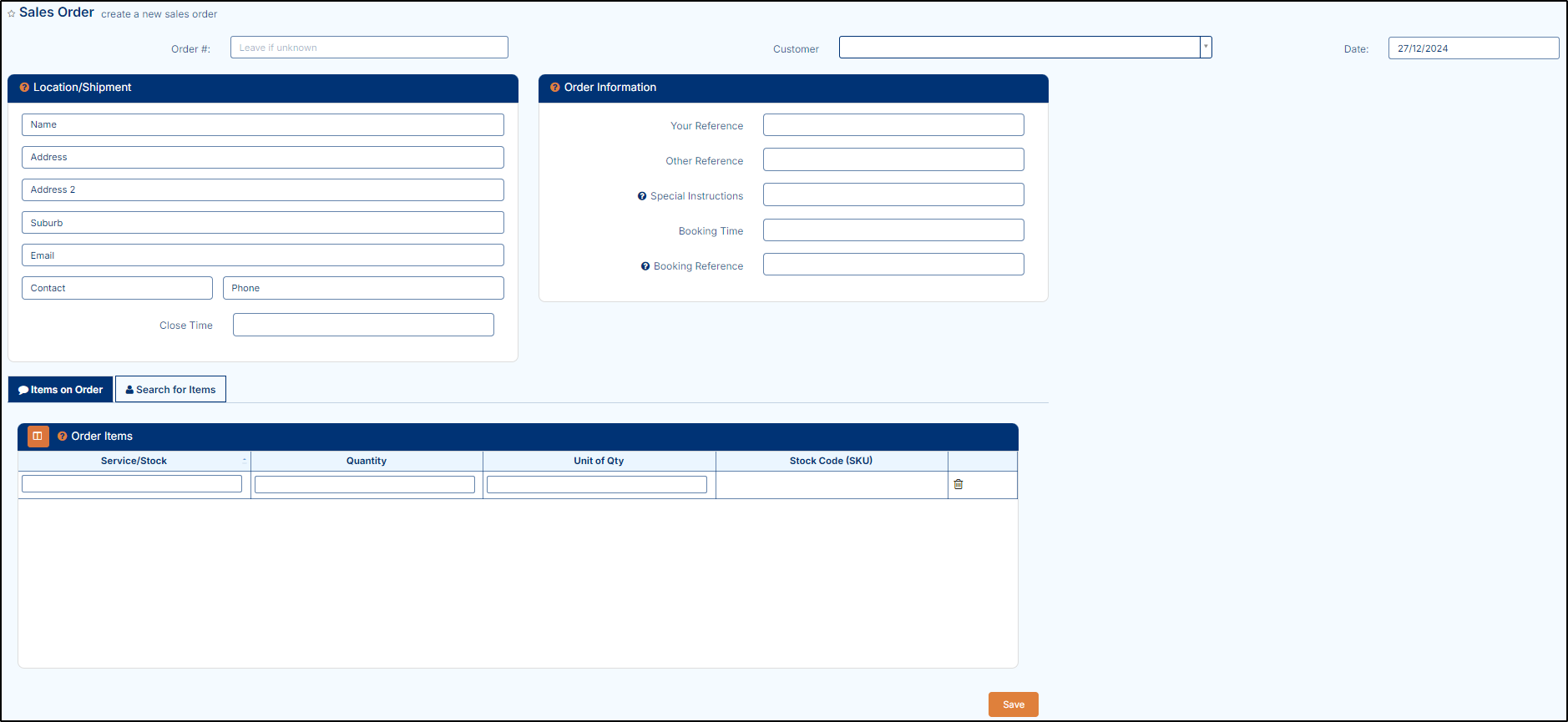
Task: Sort by the Service/Stock column header
Action: tap(134, 461)
